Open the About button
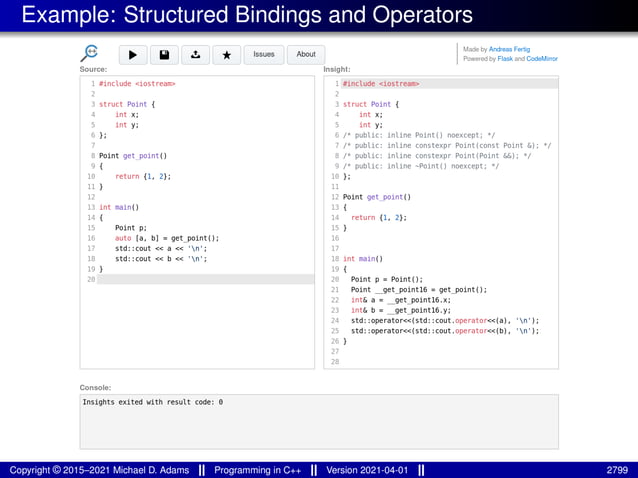 point(306,55)
